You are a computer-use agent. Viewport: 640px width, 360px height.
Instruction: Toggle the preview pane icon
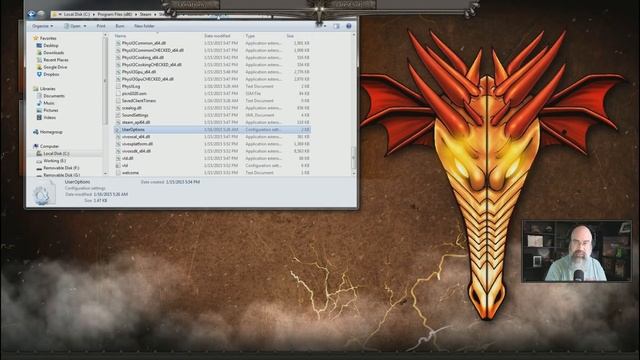pos(336,26)
